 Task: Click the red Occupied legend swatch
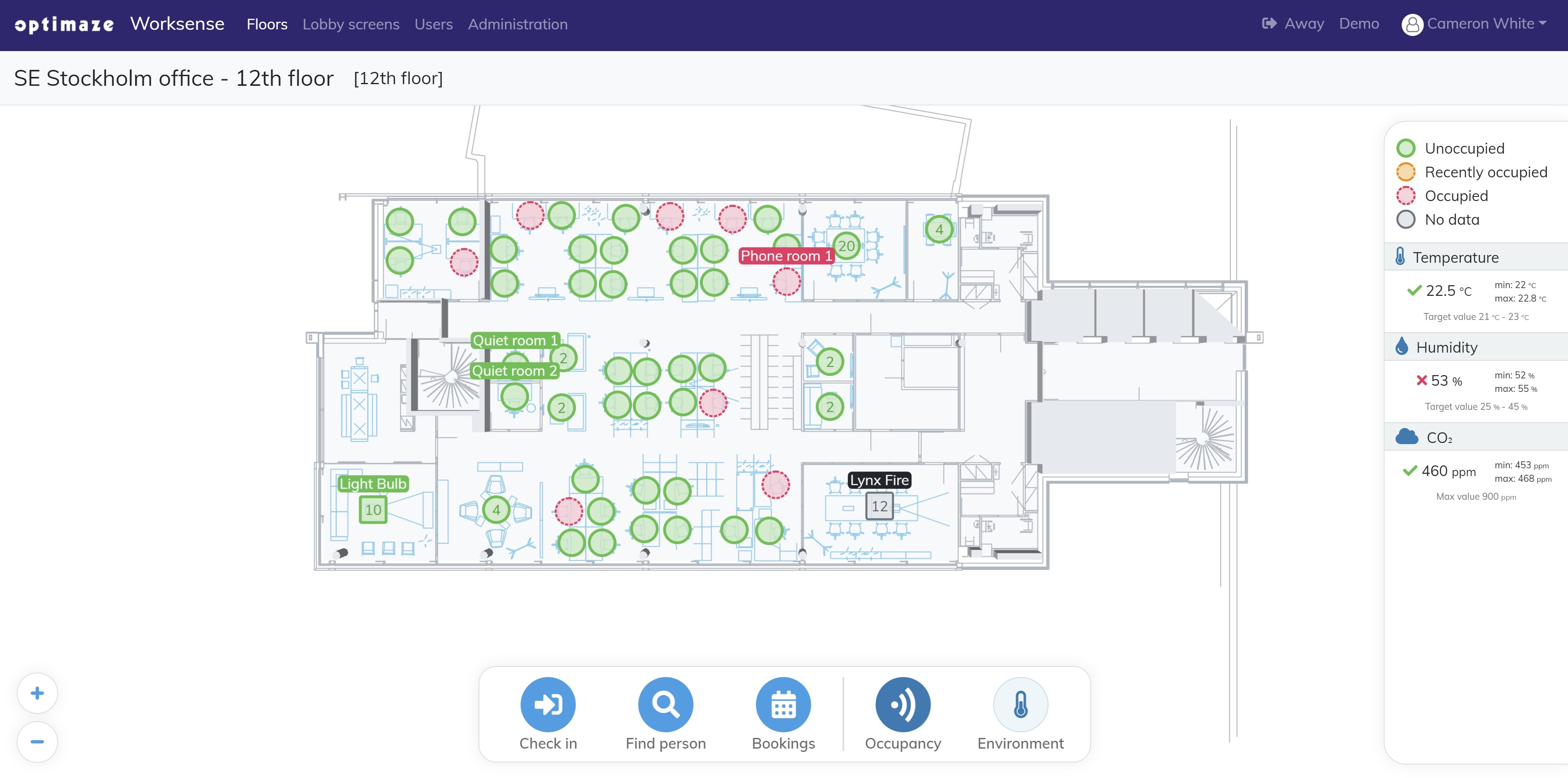(1405, 196)
